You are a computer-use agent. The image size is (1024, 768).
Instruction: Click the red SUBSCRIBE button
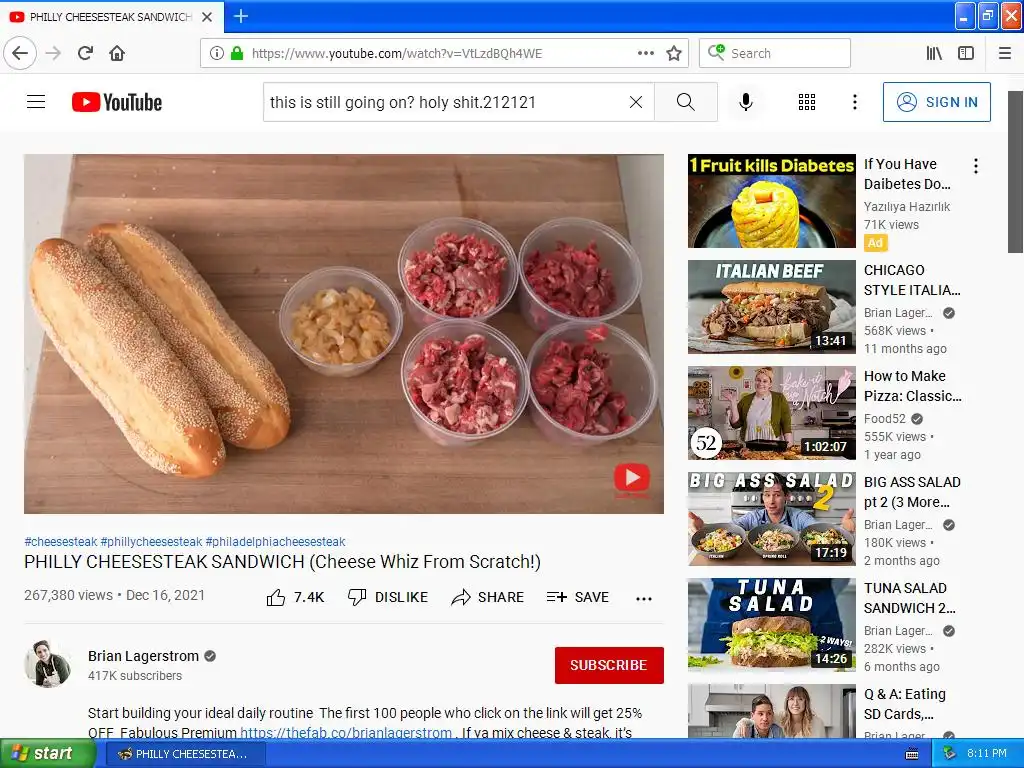pos(609,665)
